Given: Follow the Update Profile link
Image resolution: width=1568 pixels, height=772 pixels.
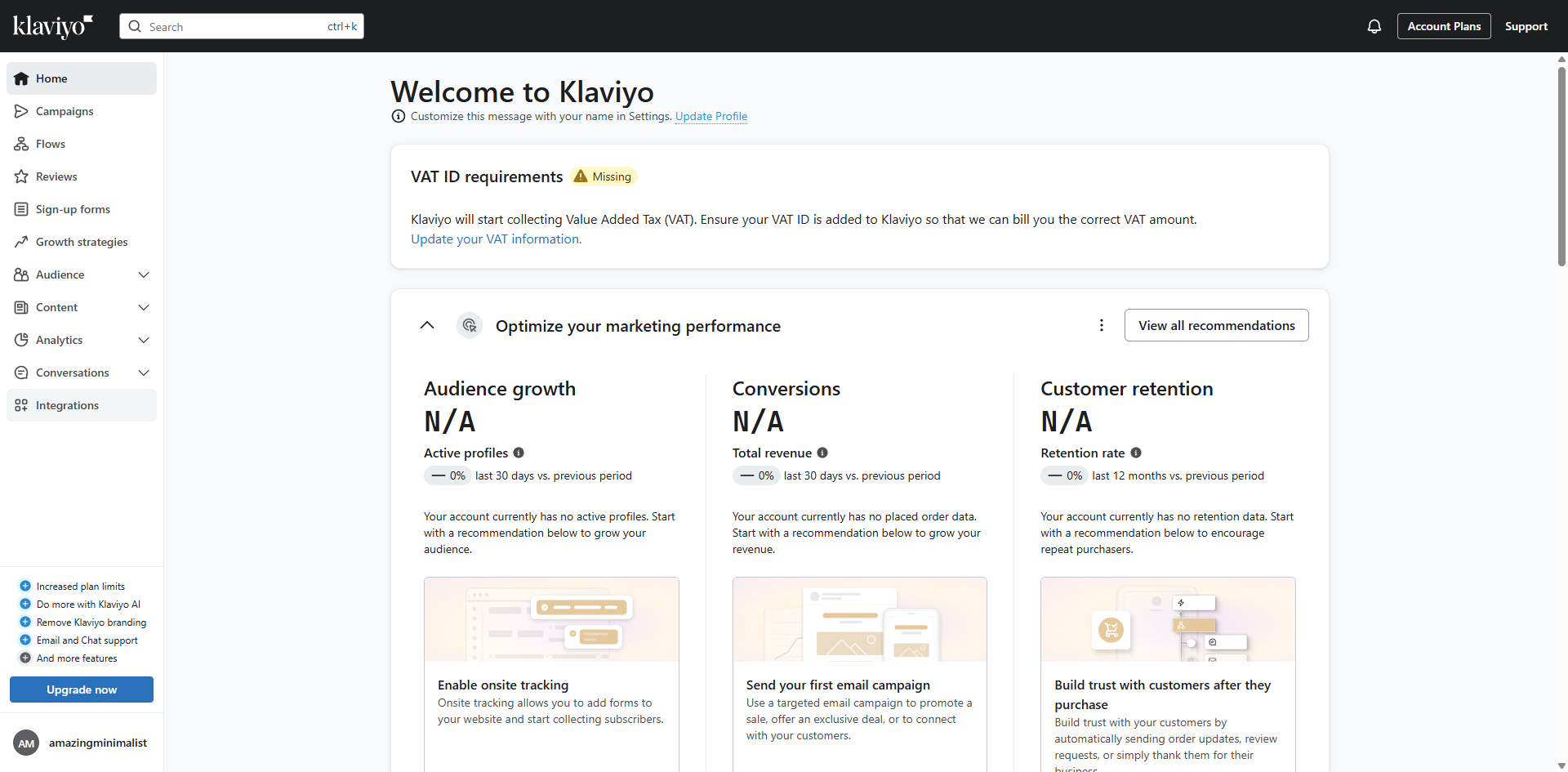Looking at the screenshot, I should tap(710, 116).
